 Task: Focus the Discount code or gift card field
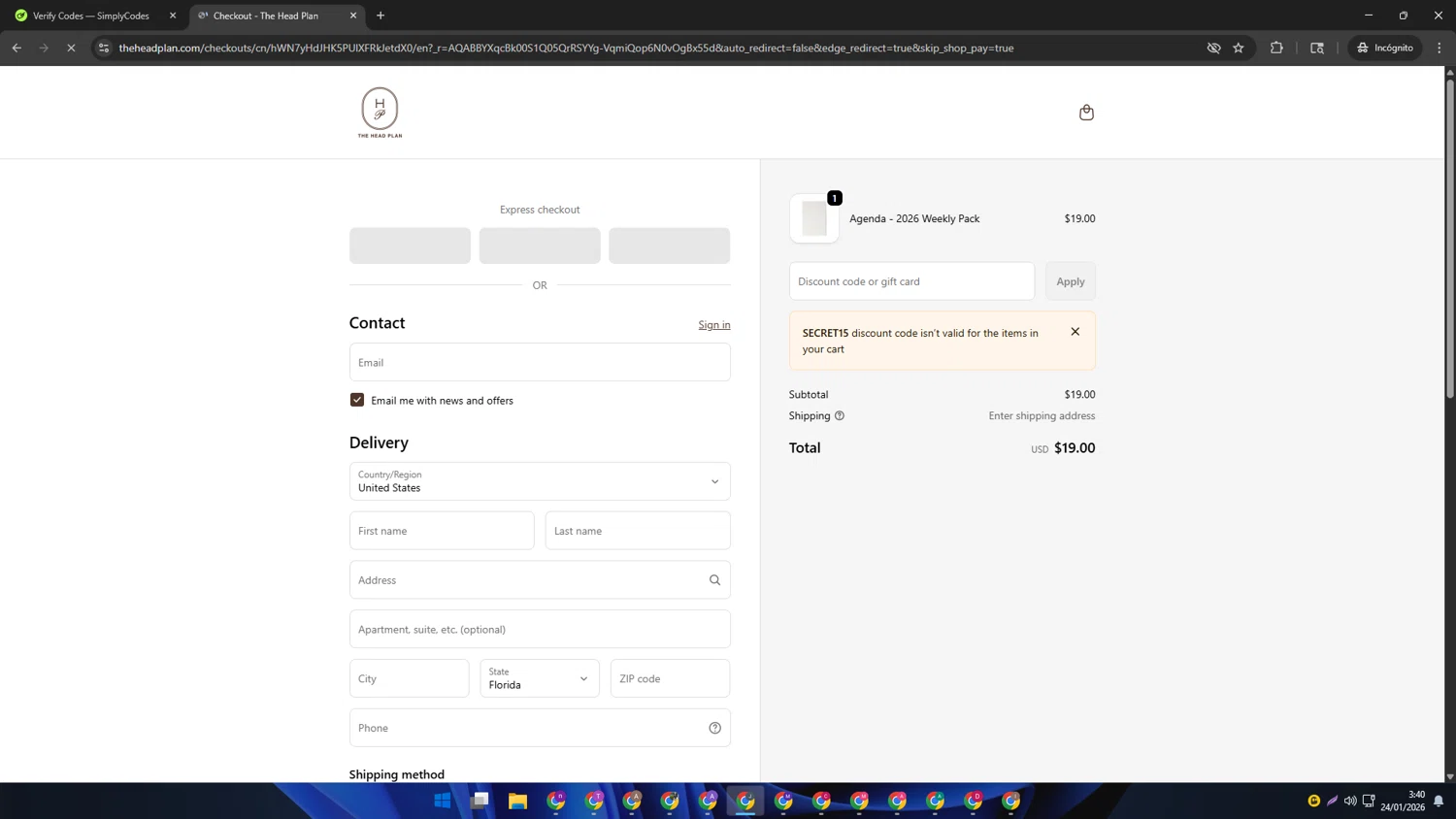[x=911, y=281]
